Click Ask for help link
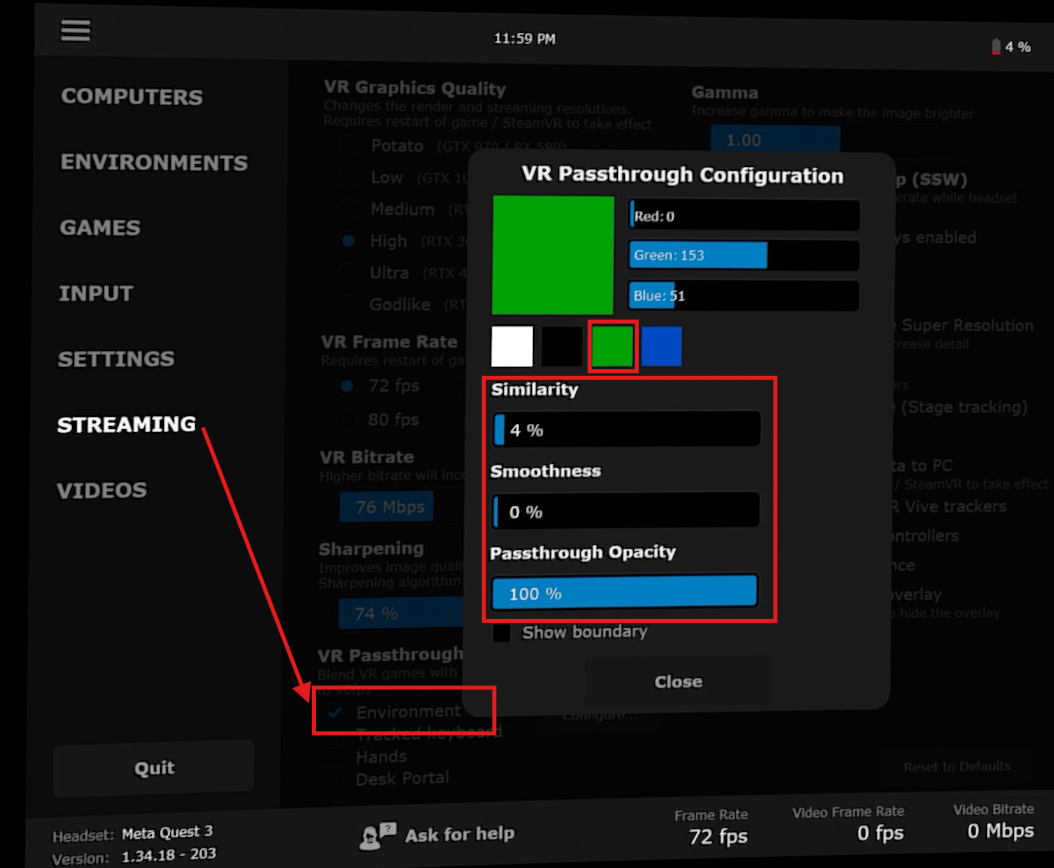This screenshot has width=1054, height=868. click(x=460, y=834)
